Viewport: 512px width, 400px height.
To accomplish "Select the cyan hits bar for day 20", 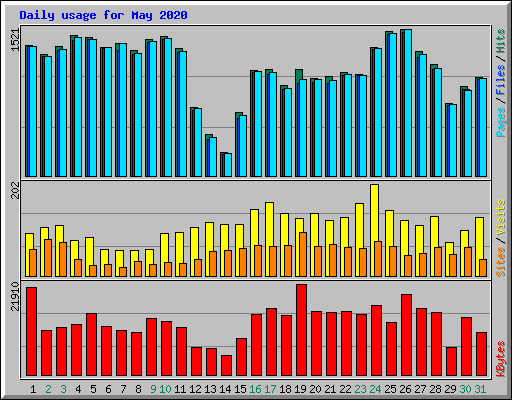I will click(318, 128).
